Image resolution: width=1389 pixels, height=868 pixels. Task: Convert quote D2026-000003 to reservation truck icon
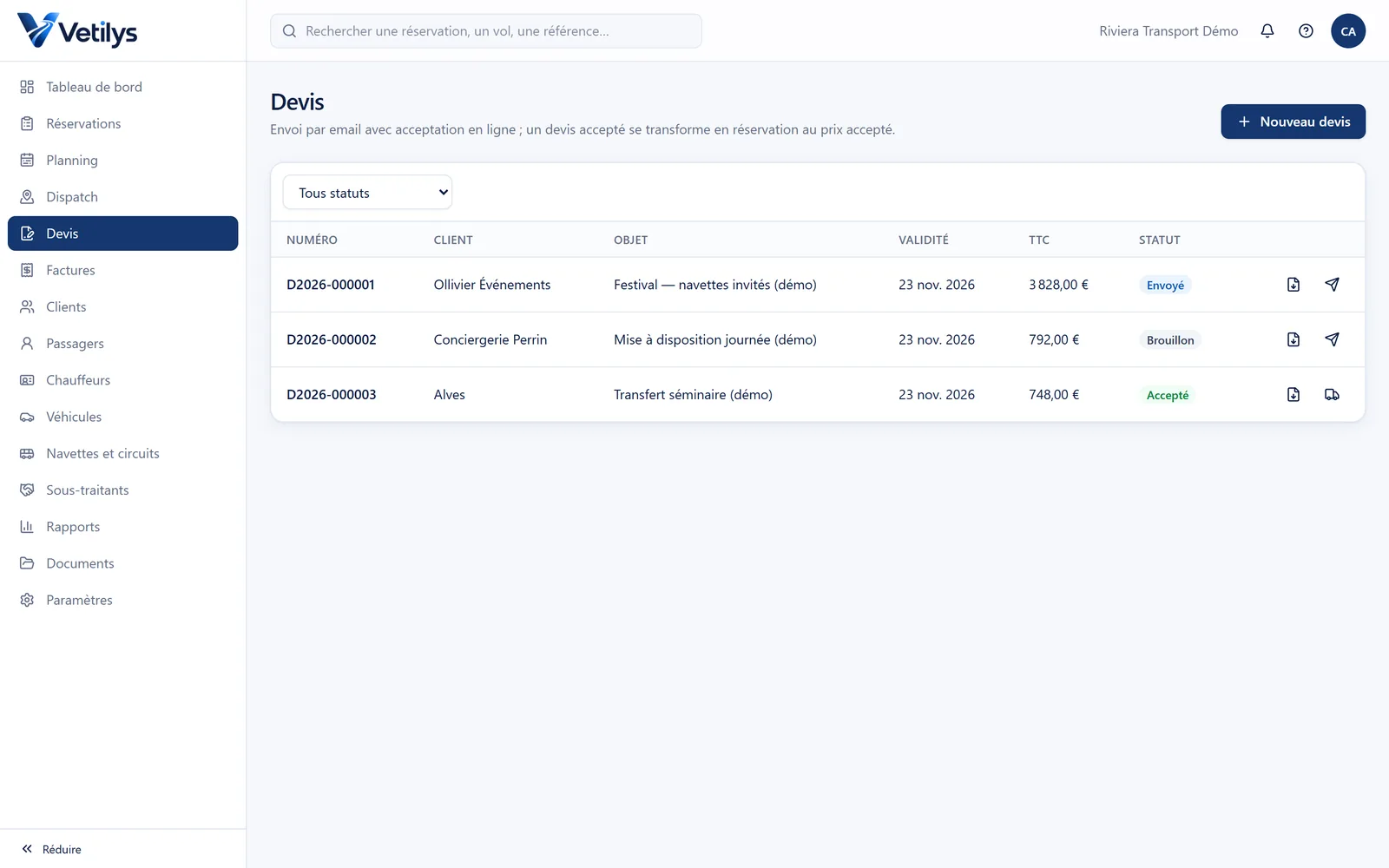[1332, 394]
